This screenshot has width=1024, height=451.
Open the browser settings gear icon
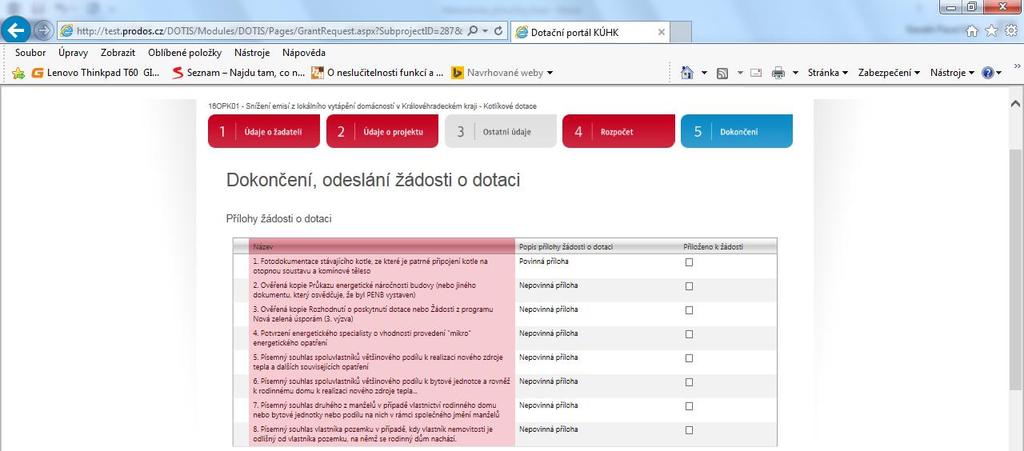(x=1010, y=30)
